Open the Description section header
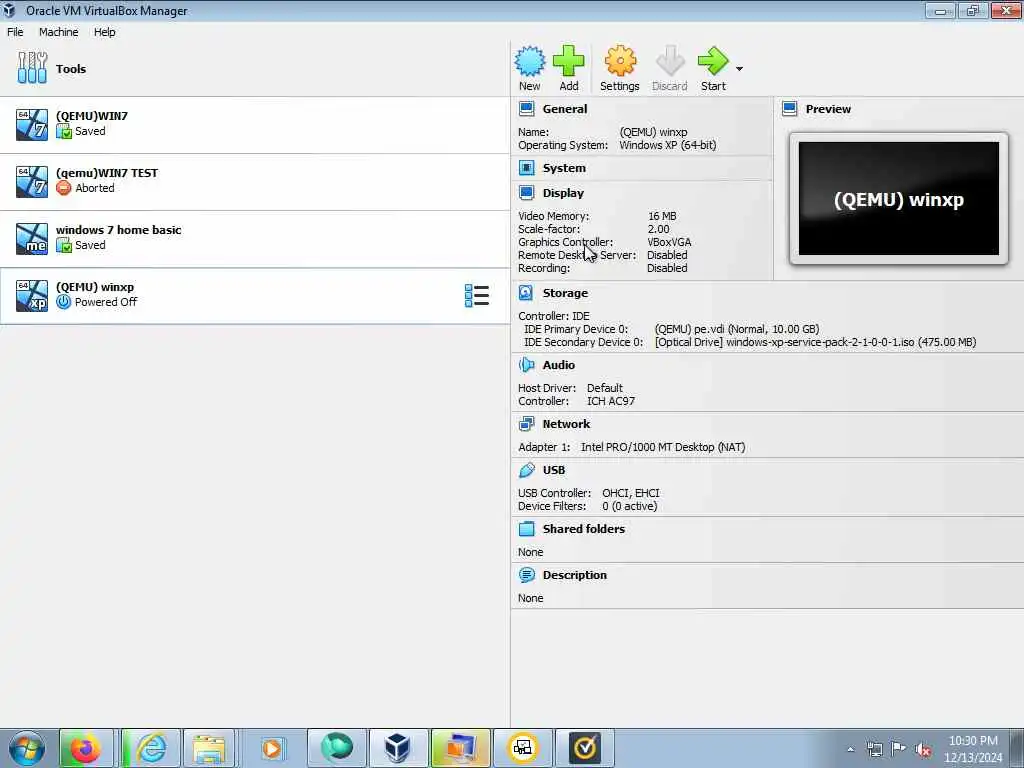Screen dimensions: 1024x768 575,575
